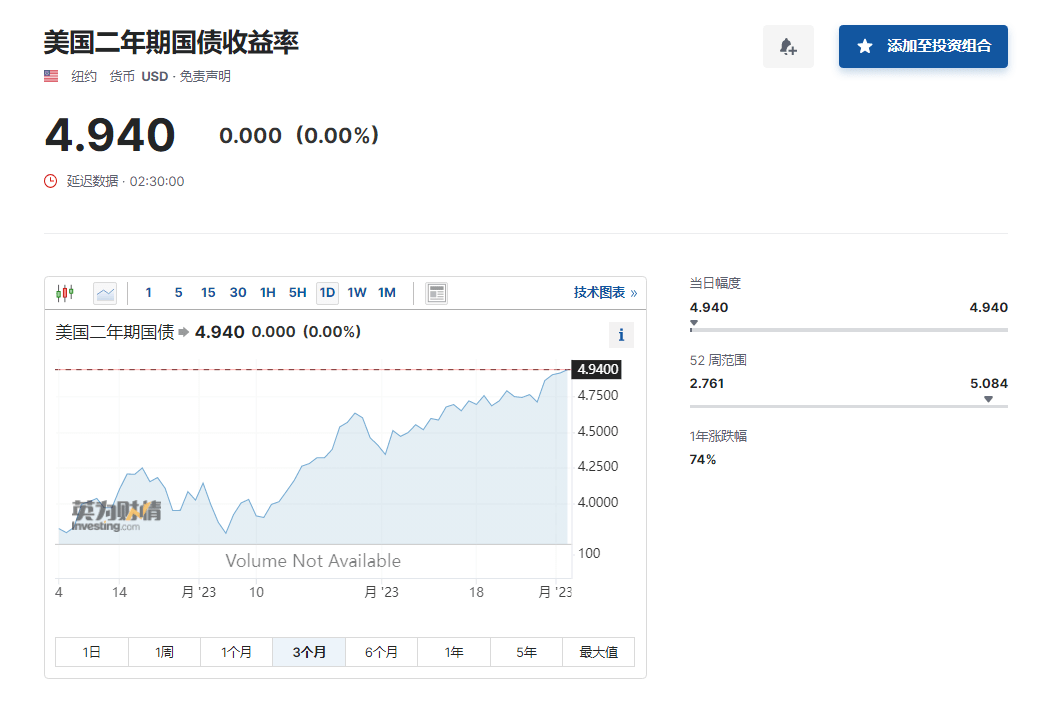Select the 30-minute interval
The width and height of the screenshot is (1040, 713).
[238, 292]
